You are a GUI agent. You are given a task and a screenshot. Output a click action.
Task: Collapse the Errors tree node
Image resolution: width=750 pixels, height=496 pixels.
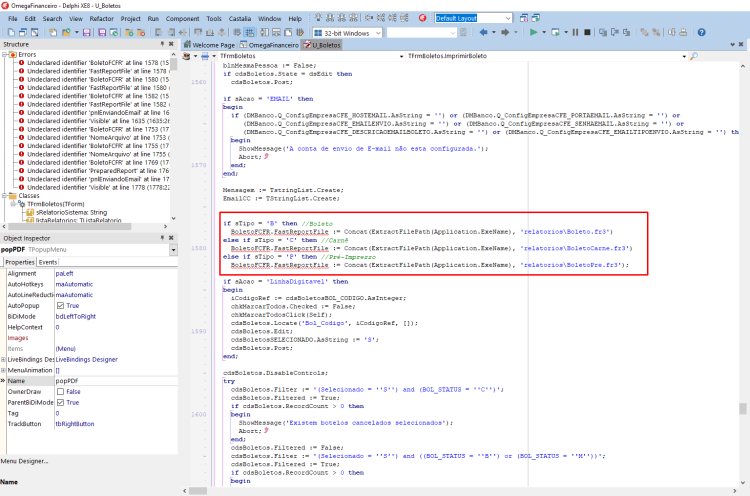pyautogui.click(x=5, y=55)
